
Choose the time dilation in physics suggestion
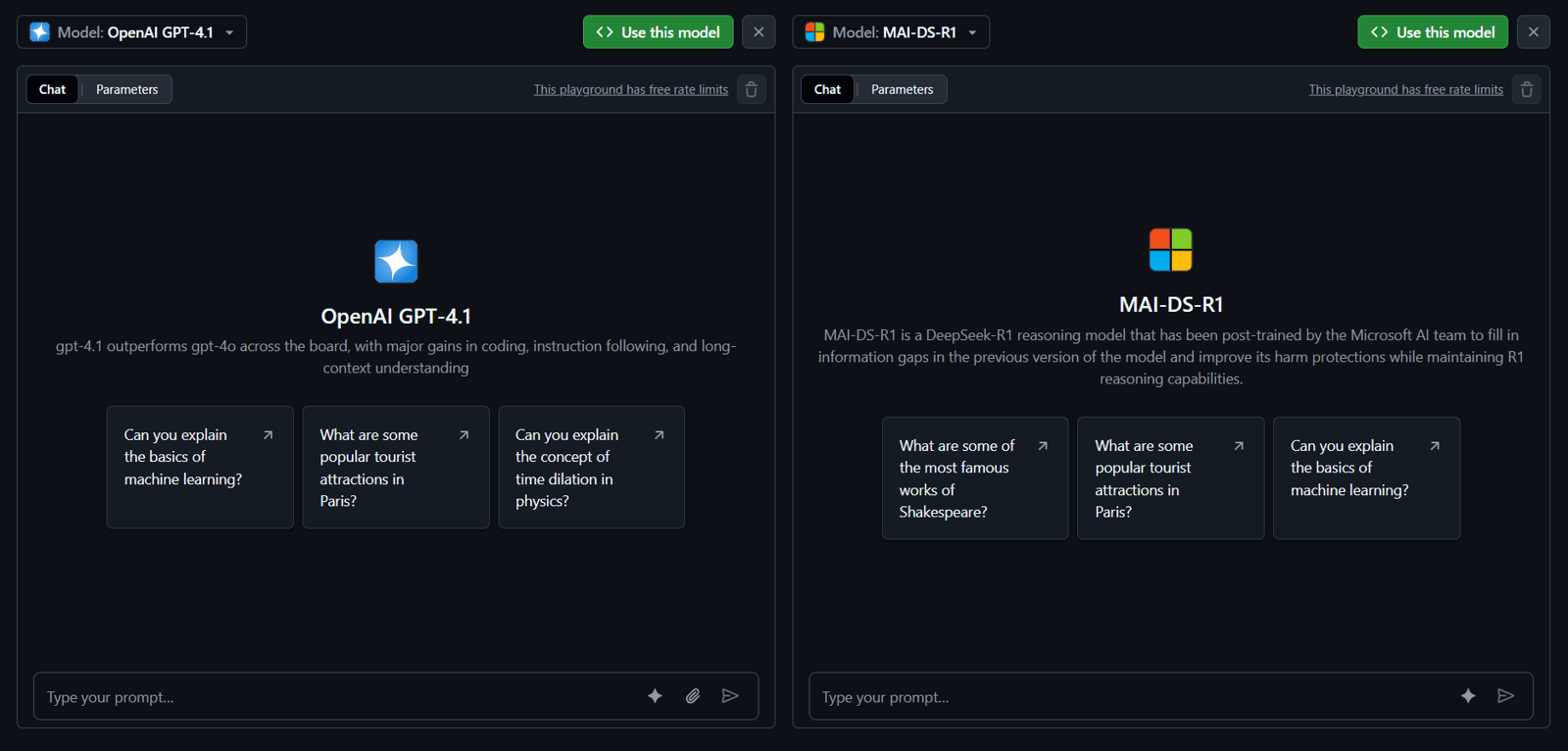(591, 468)
